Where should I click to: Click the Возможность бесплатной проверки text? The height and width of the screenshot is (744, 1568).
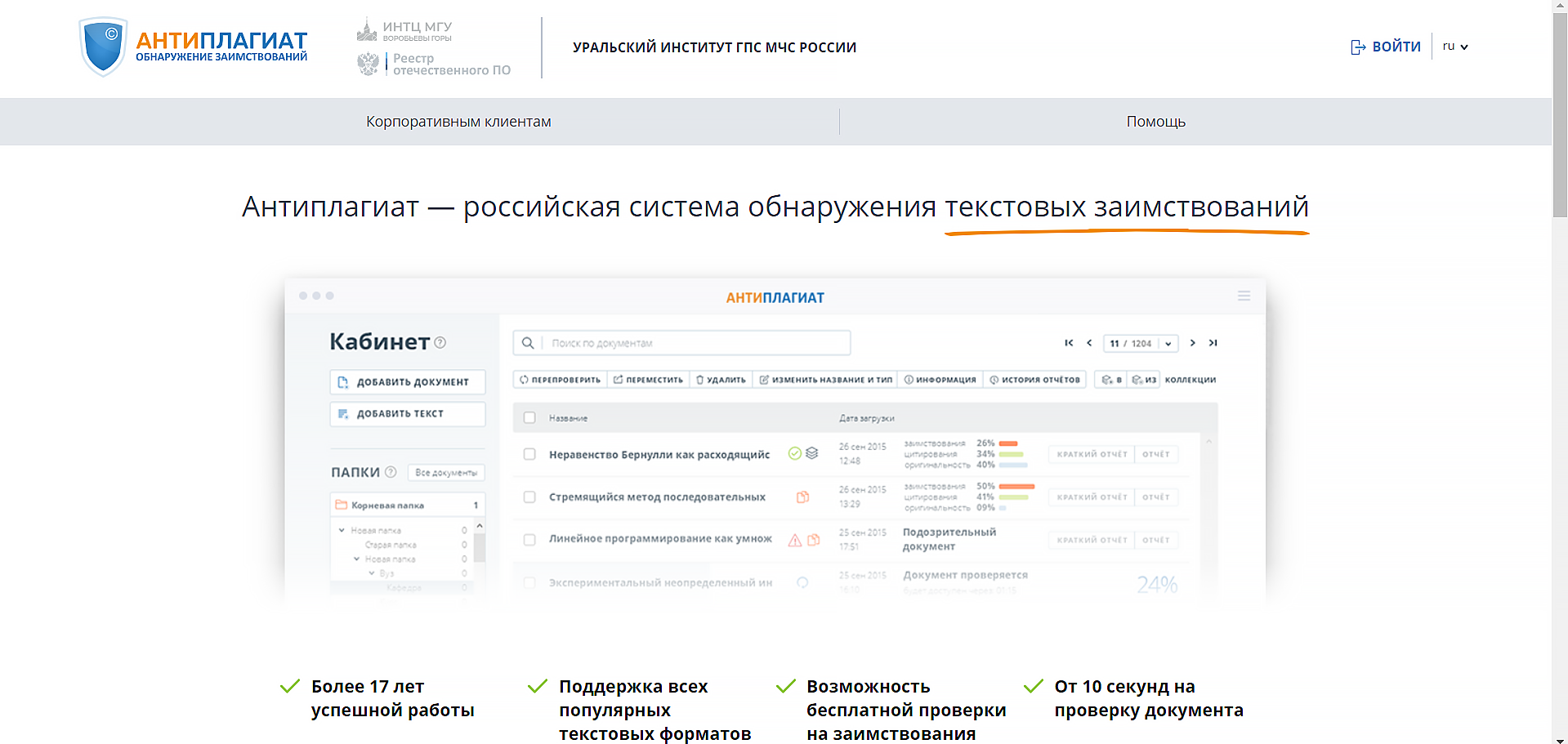tap(906, 710)
